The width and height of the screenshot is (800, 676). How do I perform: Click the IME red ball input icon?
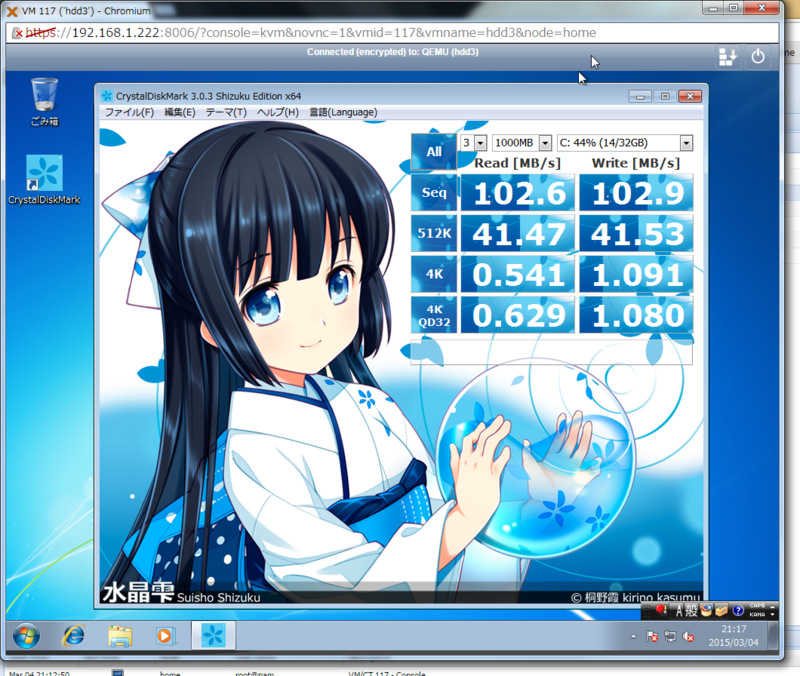point(661,610)
